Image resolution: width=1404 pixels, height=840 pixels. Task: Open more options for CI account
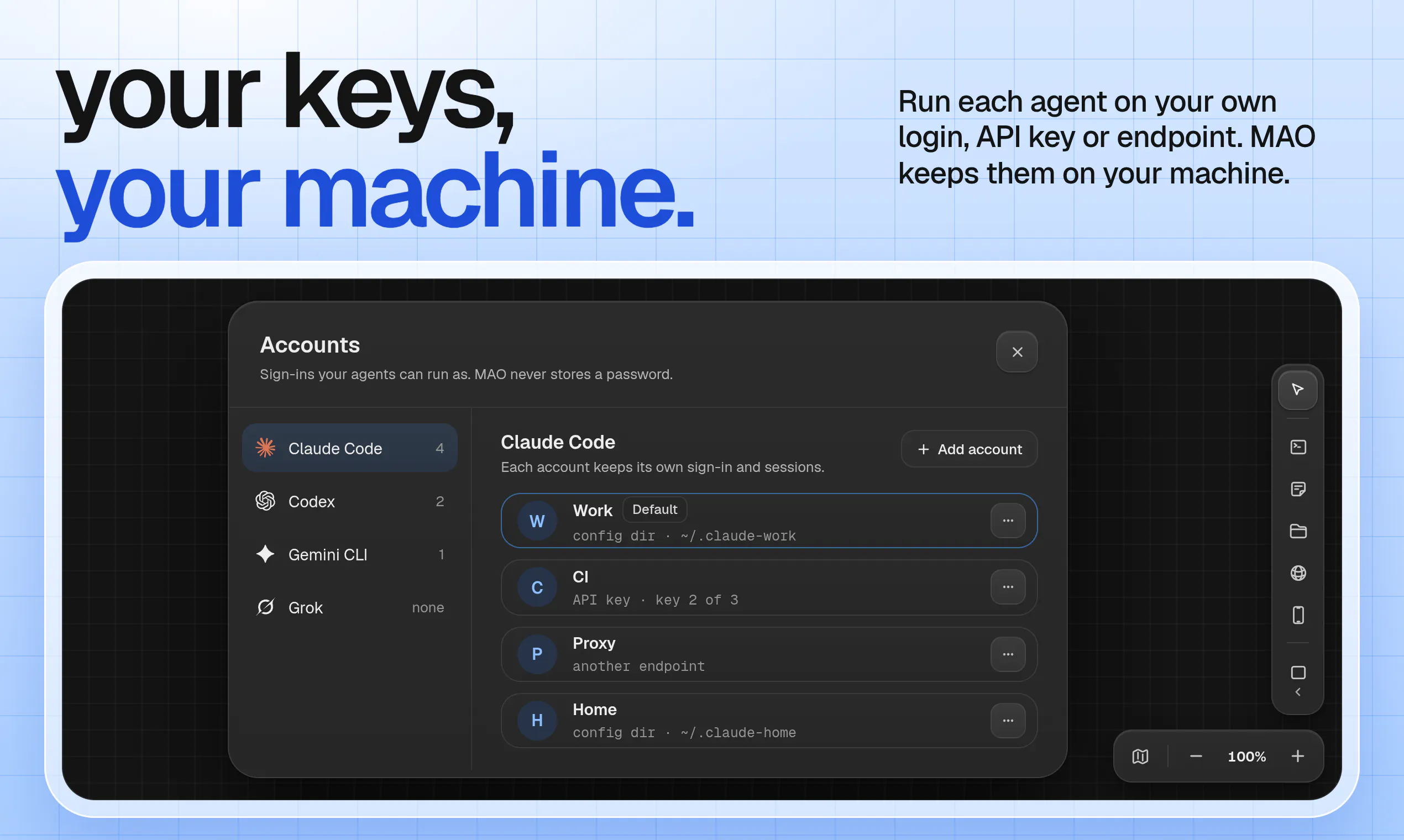click(x=1008, y=587)
